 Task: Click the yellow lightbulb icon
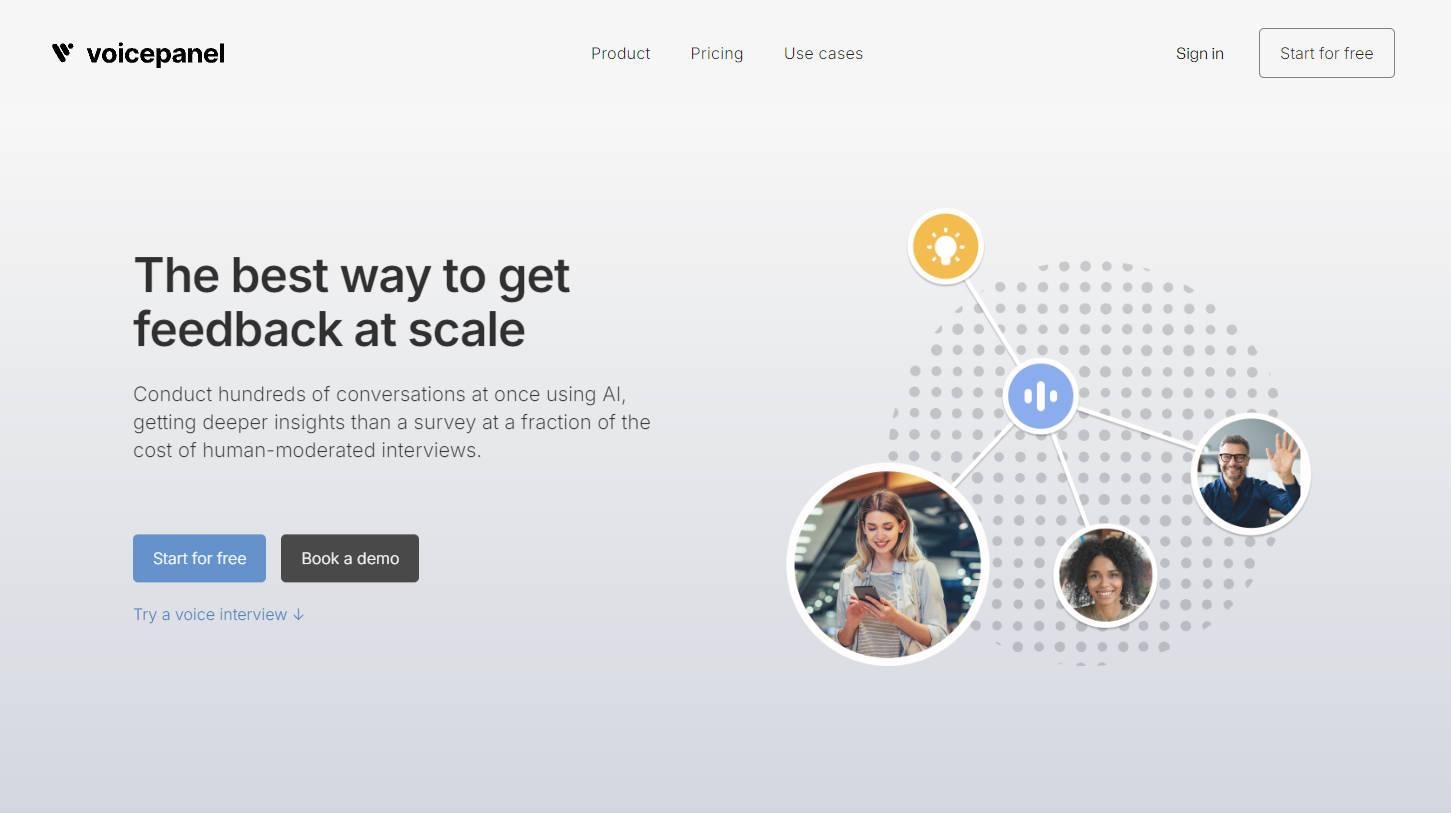click(945, 246)
